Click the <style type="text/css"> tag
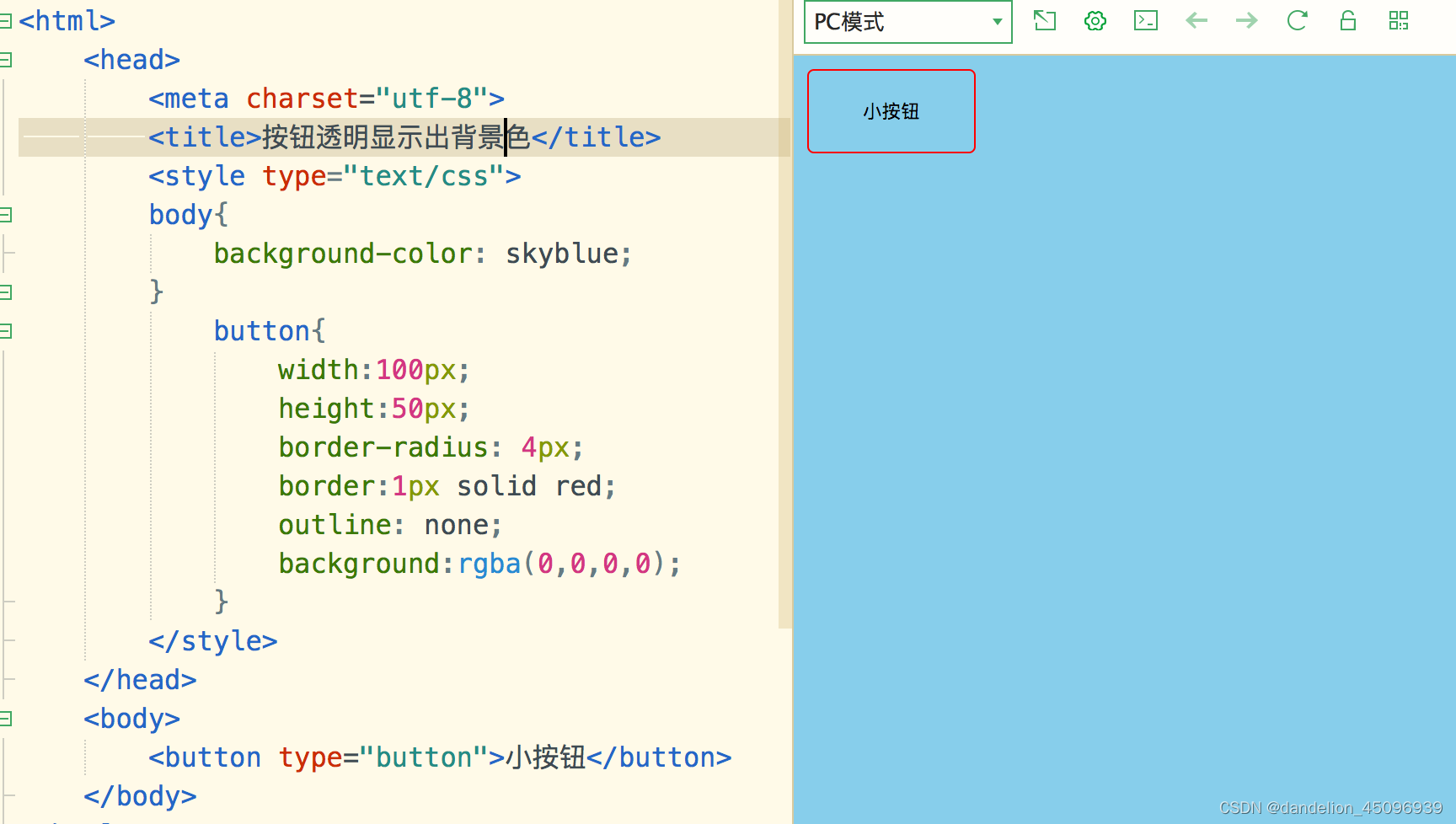 tap(335, 176)
